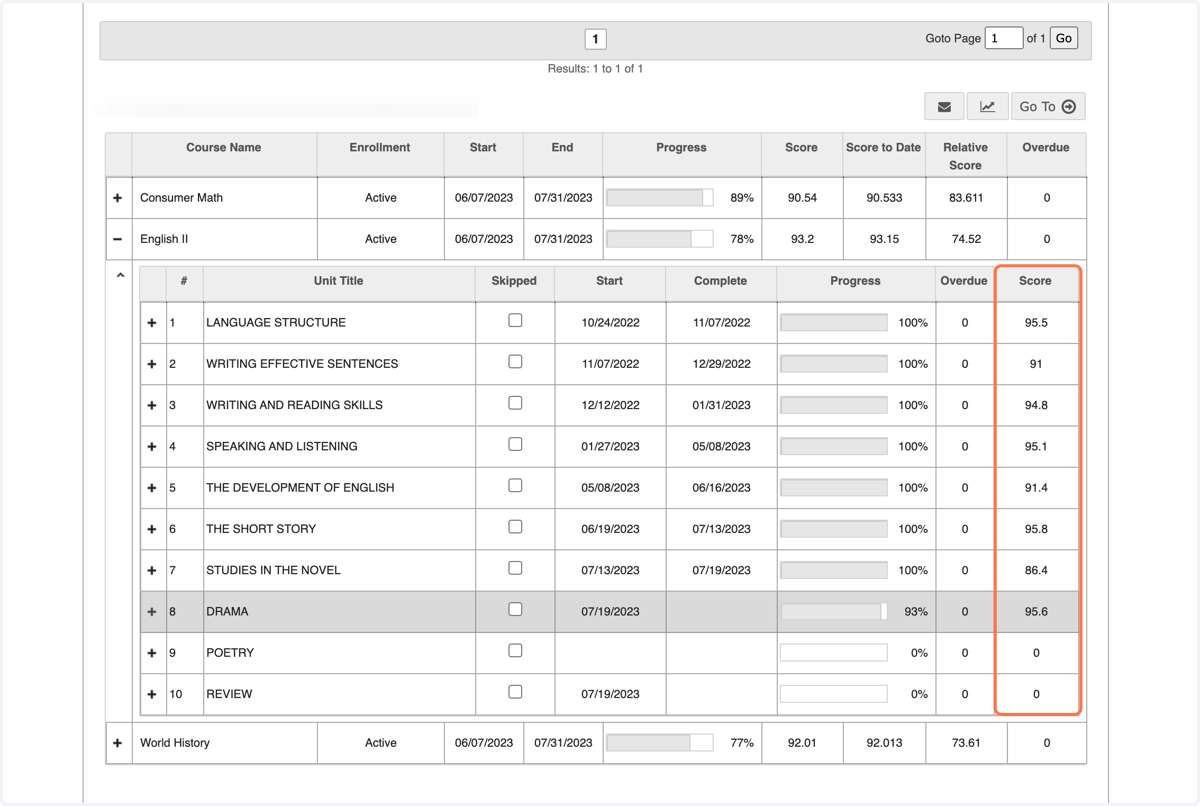Expand unit 7 STUDIES IN THE NOVEL
Image resolution: width=1200 pixels, height=806 pixels.
click(152, 570)
